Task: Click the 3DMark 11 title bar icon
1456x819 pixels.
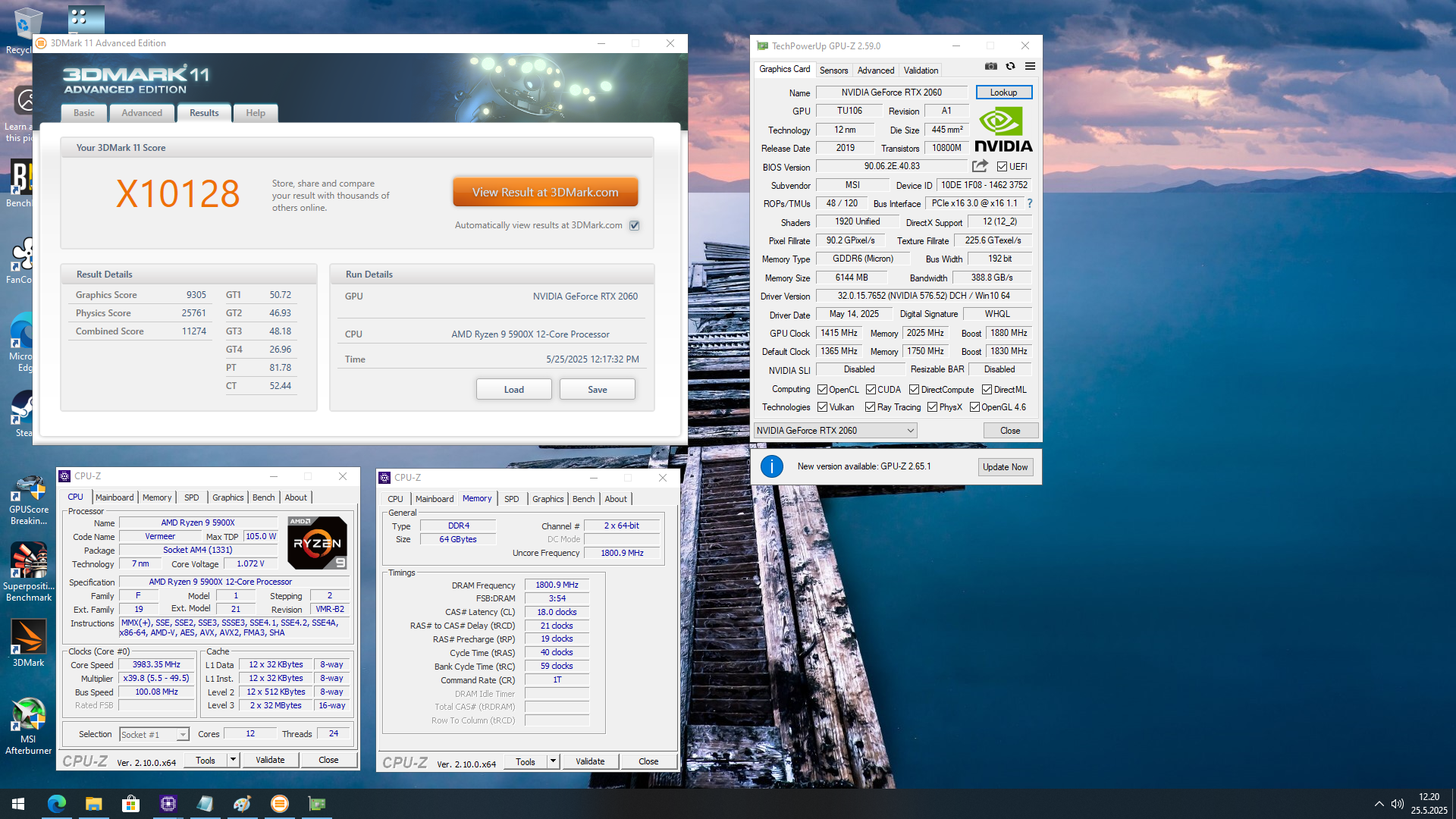Action: coord(42,43)
